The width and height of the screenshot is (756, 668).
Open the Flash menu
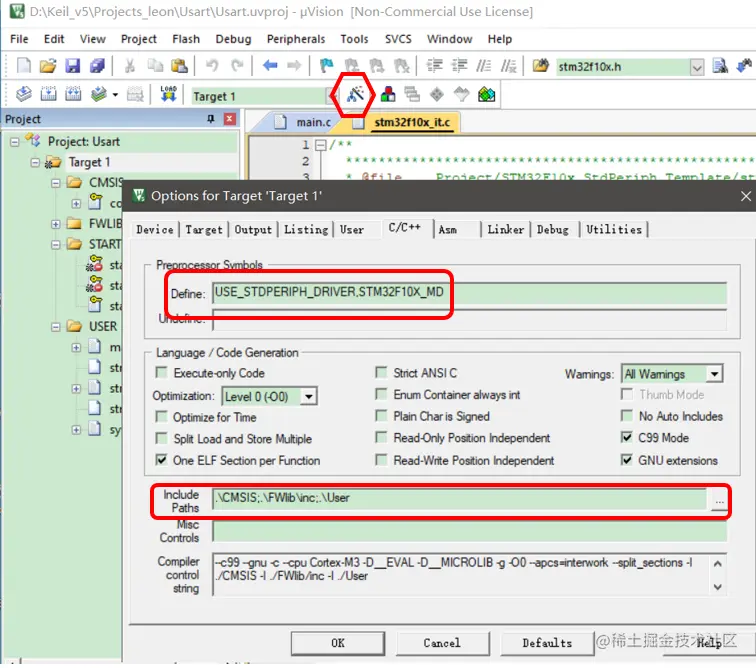[186, 39]
